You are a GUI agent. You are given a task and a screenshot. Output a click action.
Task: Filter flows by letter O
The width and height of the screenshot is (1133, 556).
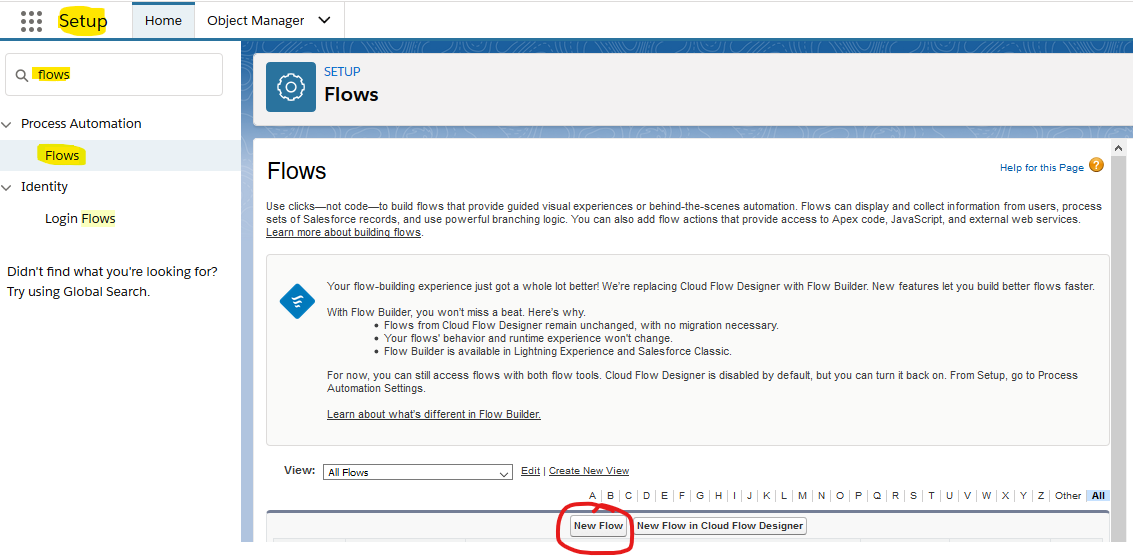click(x=840, y=496)
